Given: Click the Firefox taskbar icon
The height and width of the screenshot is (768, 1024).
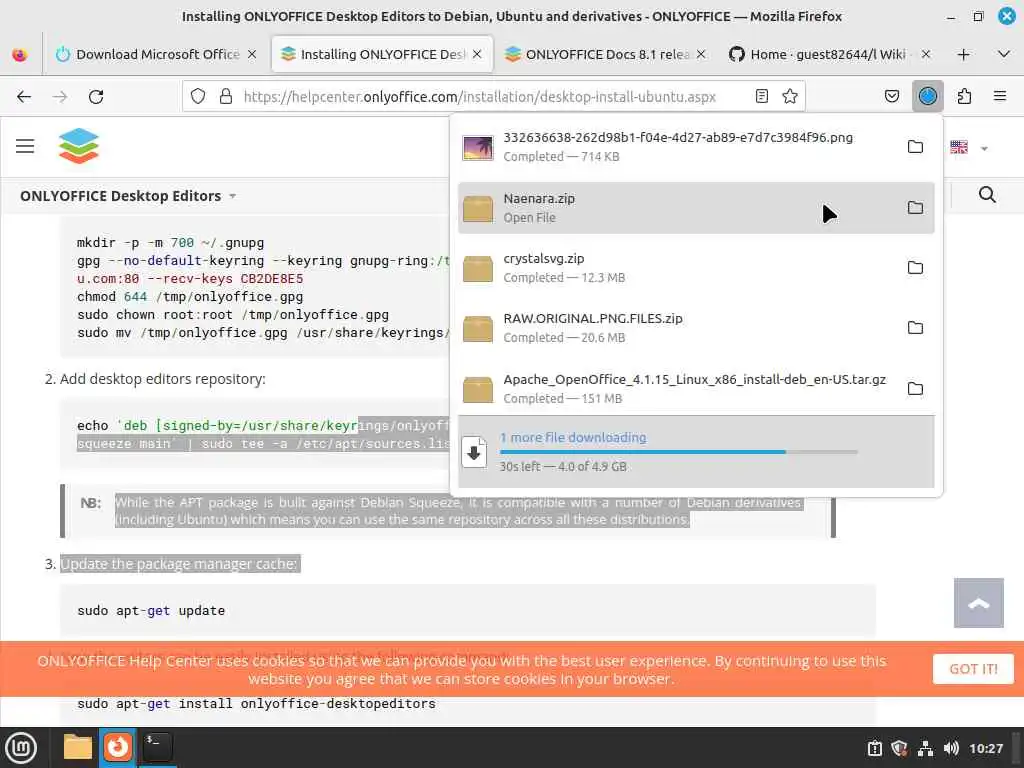Looking at the screenshot, I should tap(118, 747).
